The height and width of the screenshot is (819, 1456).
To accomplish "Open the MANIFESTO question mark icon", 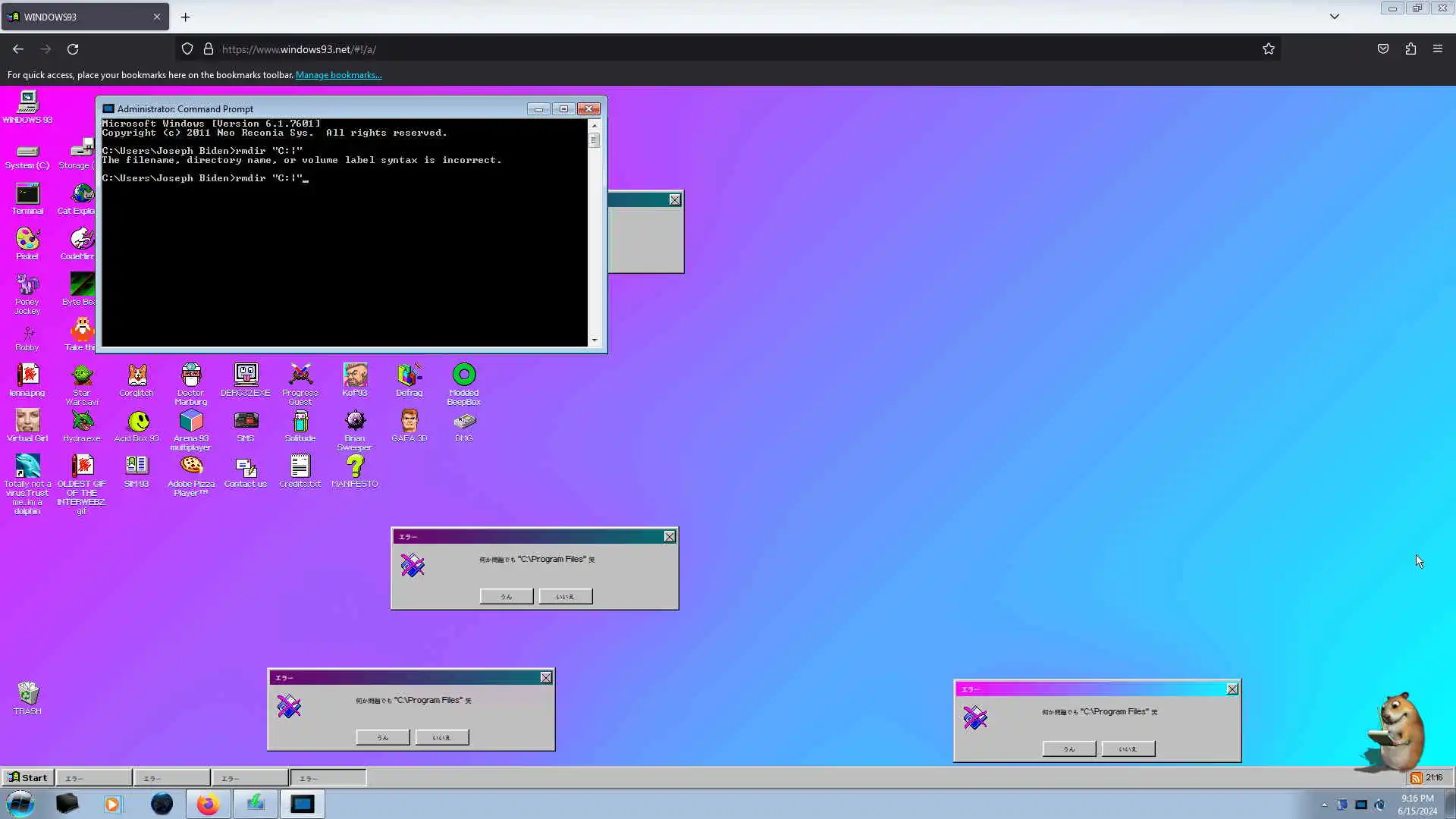I will tap(355, 466).
